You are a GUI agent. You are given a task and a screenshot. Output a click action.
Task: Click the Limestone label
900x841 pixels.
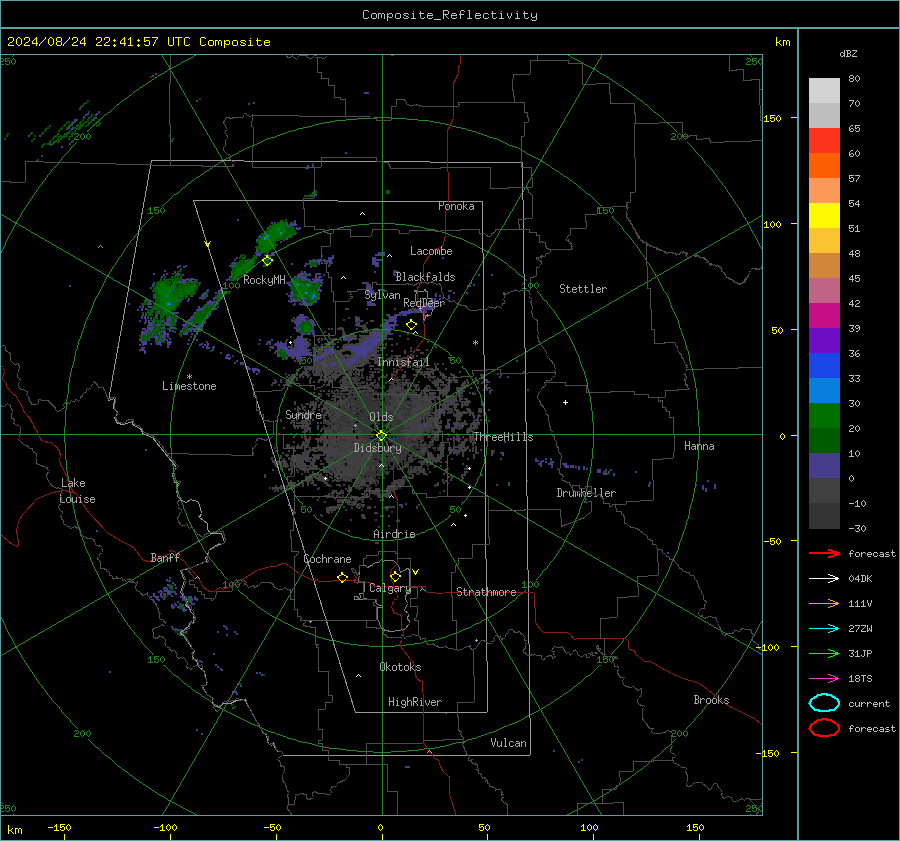click(189, 386)
